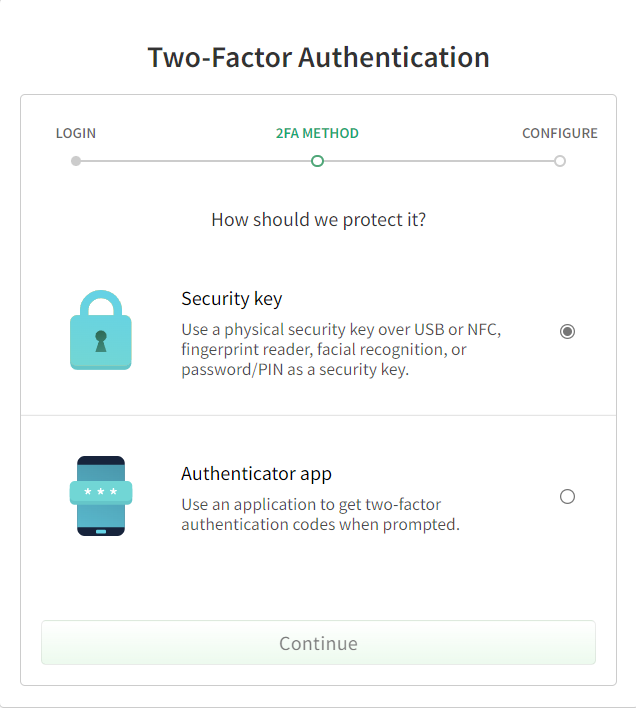Click progress line between LOGIN and 2FA METHOD
Viewport: 636px width, 708px height.
tap(196, 160)
